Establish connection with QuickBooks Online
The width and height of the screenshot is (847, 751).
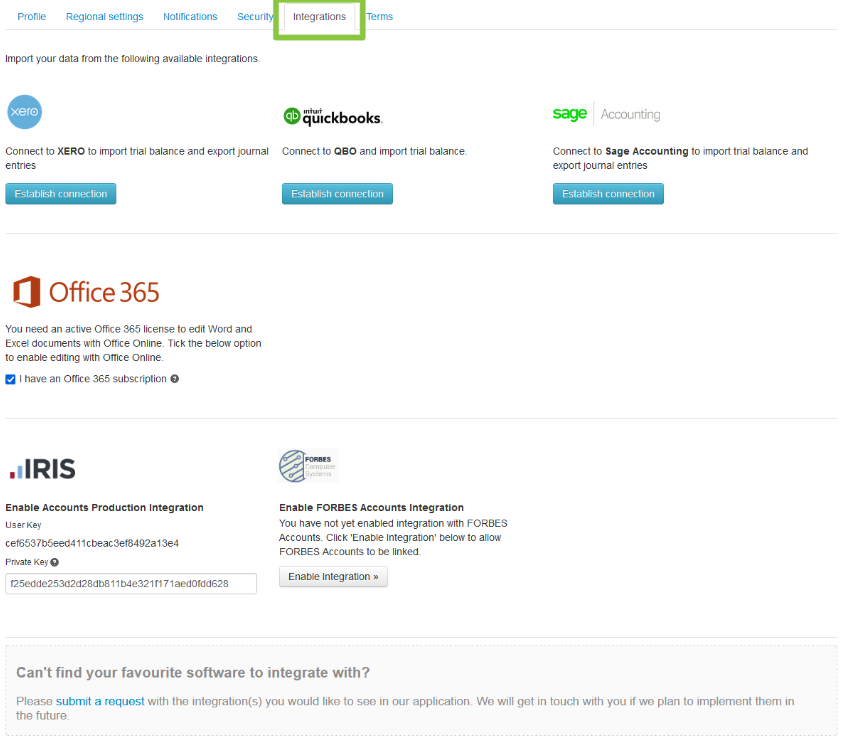(x=337, y=194)
